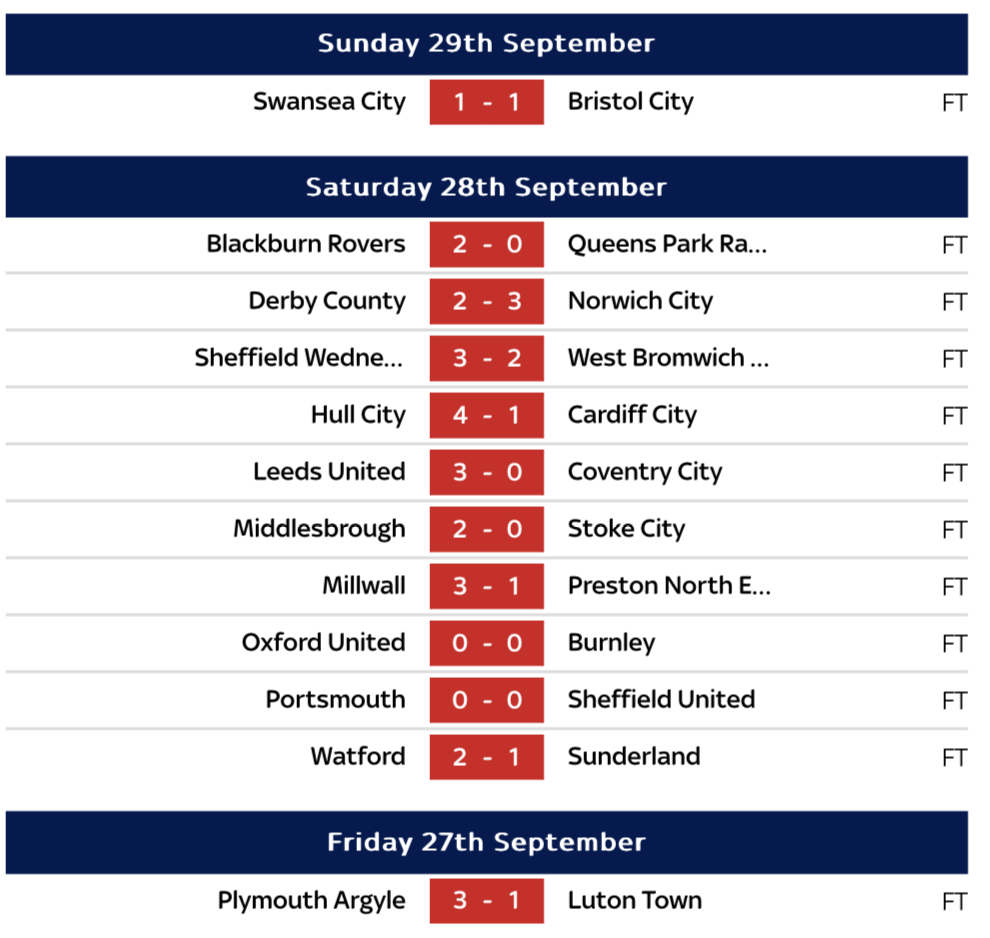This screenshot has width=990, height=938.
Task: Open the Norwich City team link
Action: tap(640, 301)
